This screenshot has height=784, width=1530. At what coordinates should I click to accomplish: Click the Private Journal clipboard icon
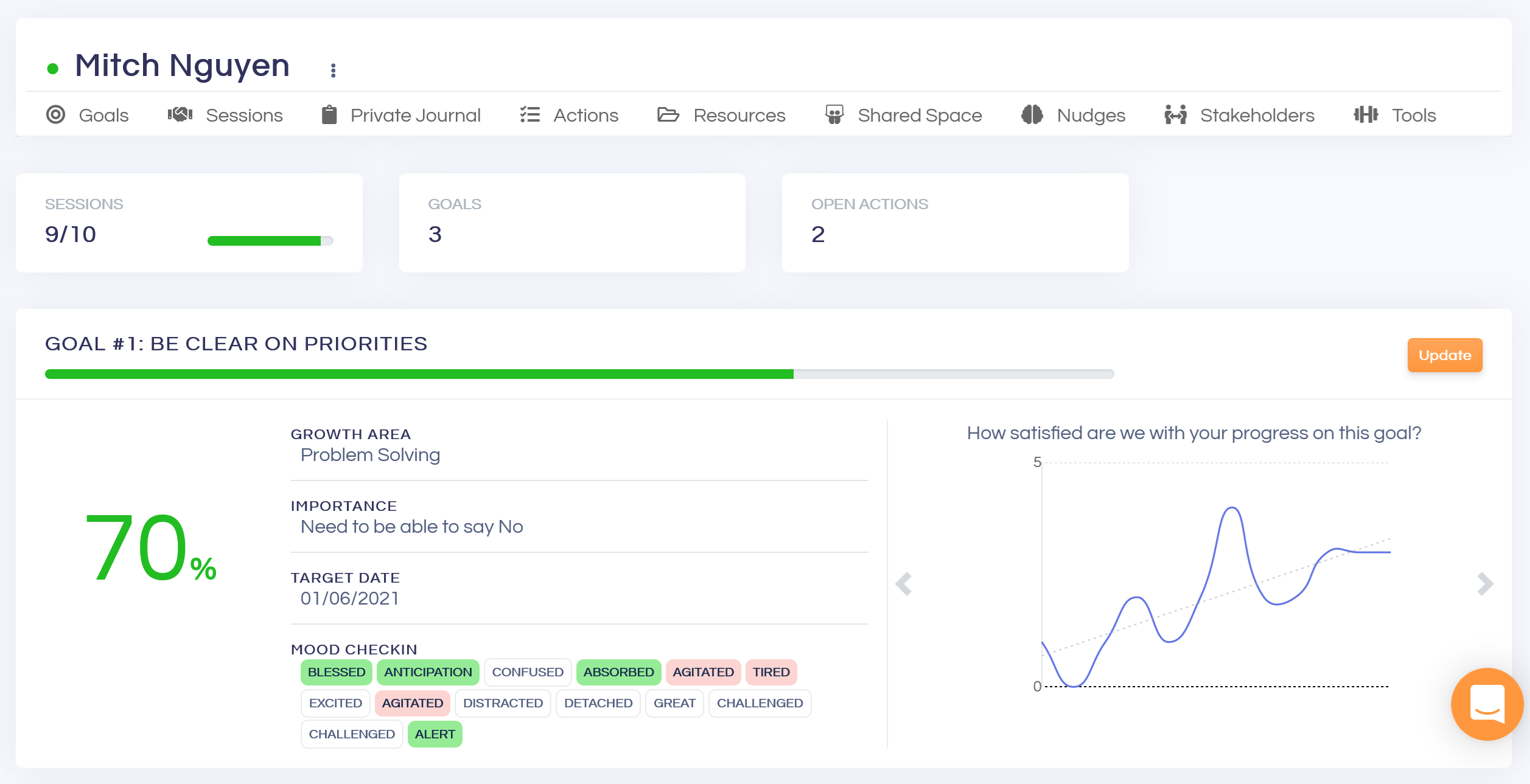point(329,114)
